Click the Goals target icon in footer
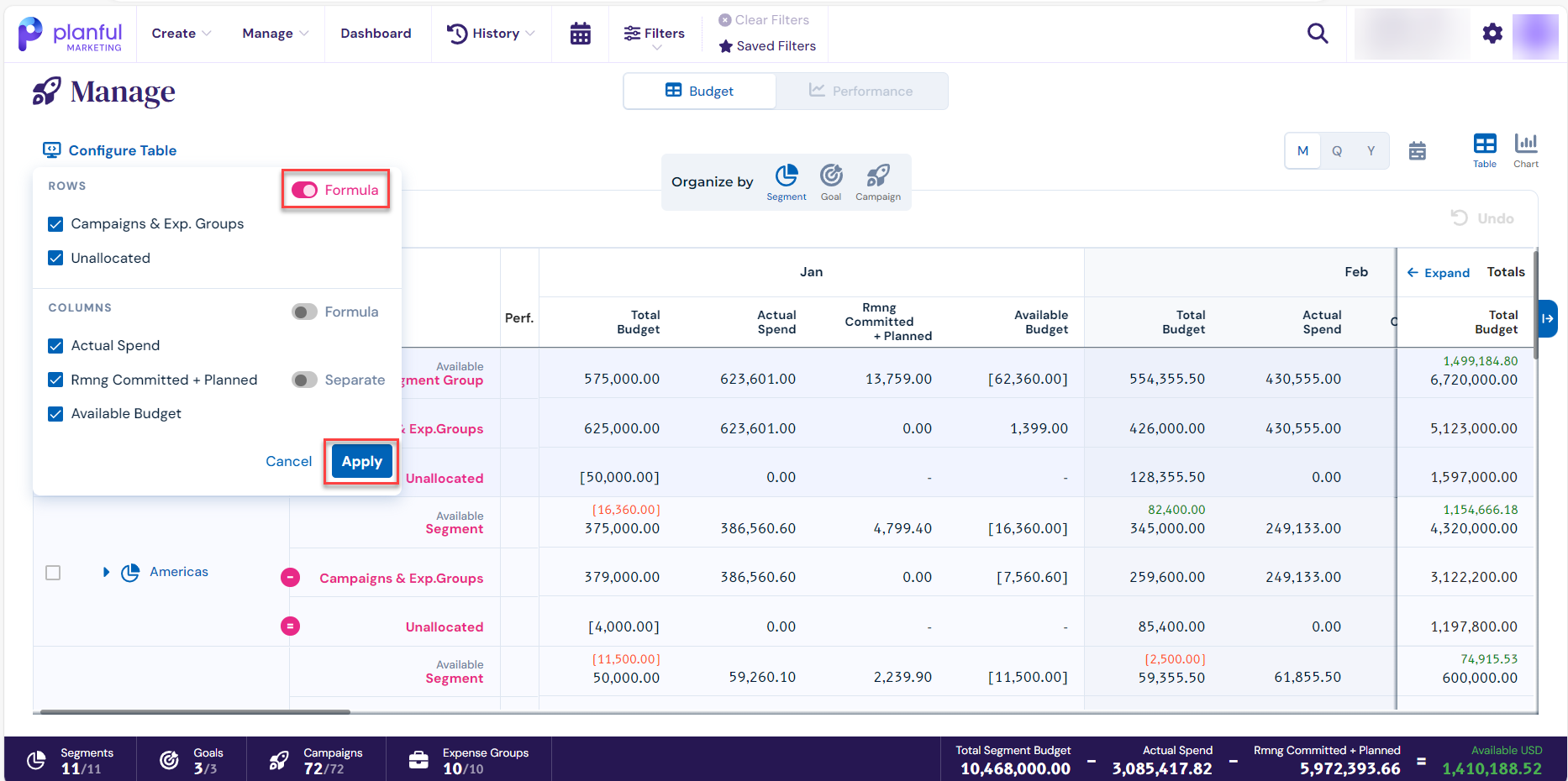Screen dimensions: 1568x781 (x=169, y=760)
